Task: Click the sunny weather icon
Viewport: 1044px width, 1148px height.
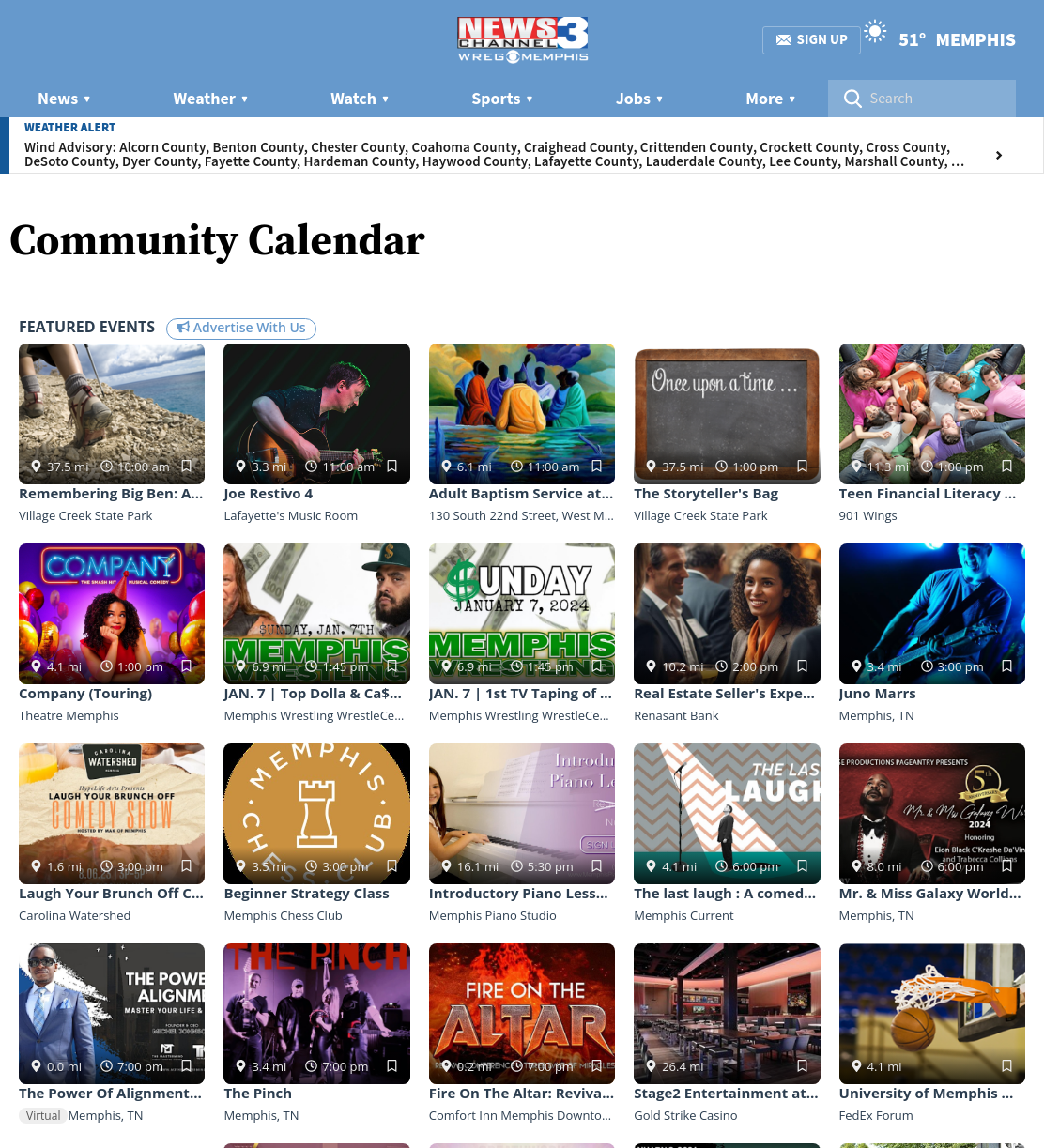Action: 875,32
